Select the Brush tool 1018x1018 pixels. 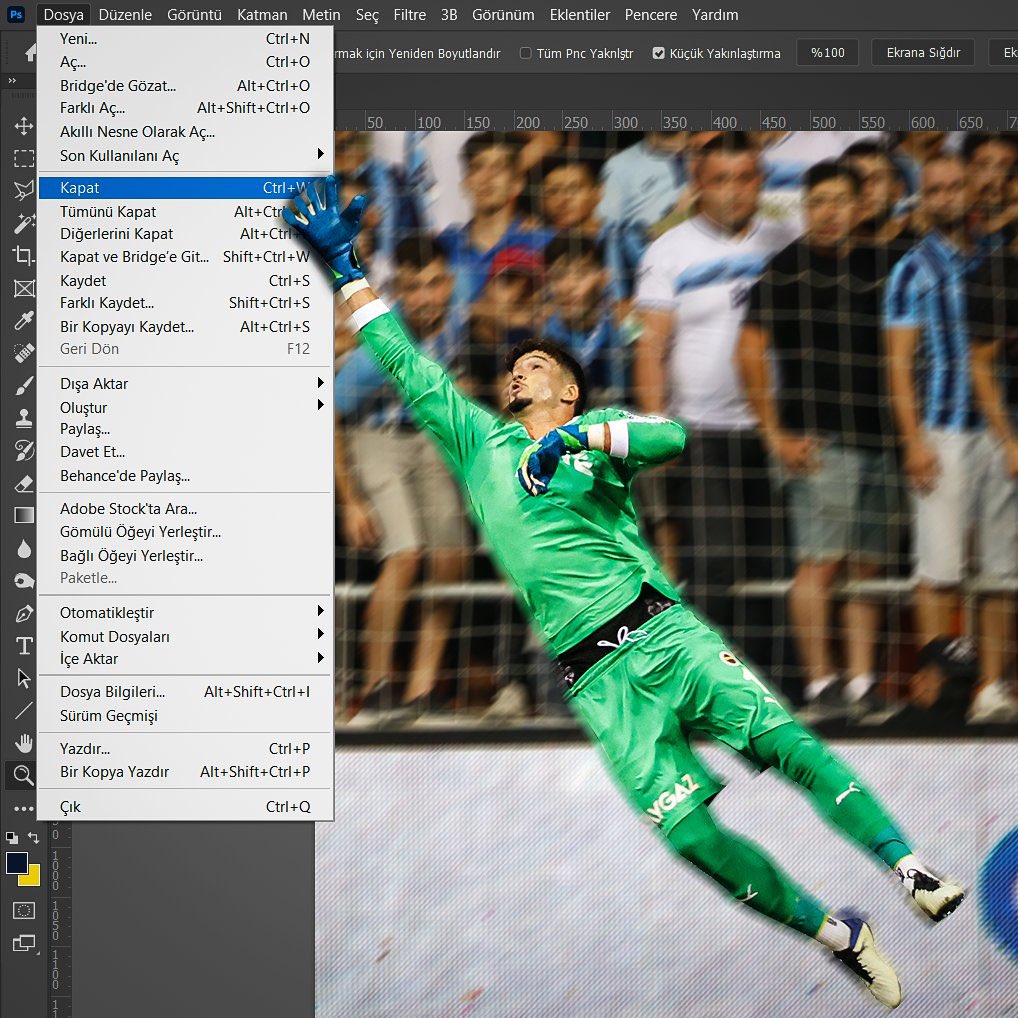coord(24,386)
